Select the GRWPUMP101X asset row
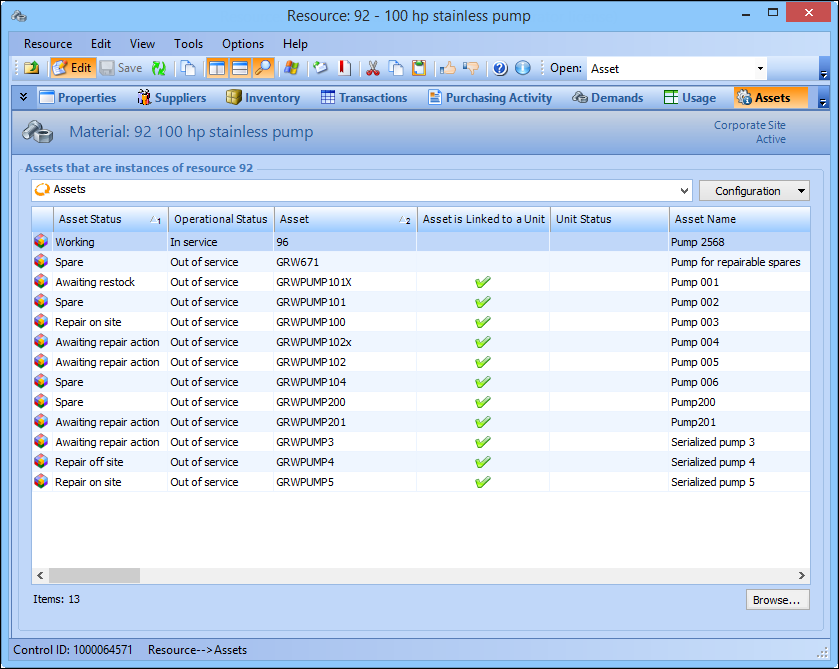The width and height of the screenshot is (839, 669). pos(313,282)
